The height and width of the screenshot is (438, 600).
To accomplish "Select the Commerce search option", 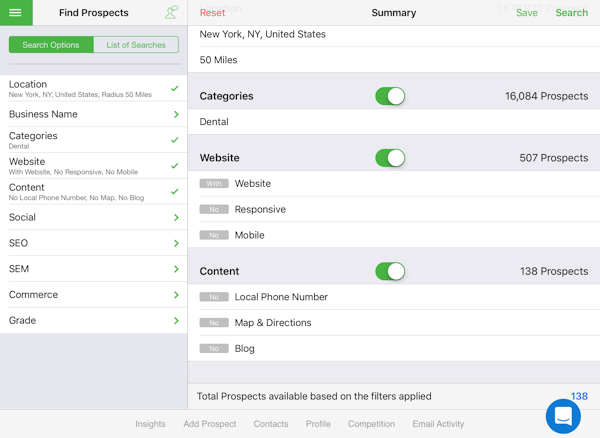I will pos(94,295).
